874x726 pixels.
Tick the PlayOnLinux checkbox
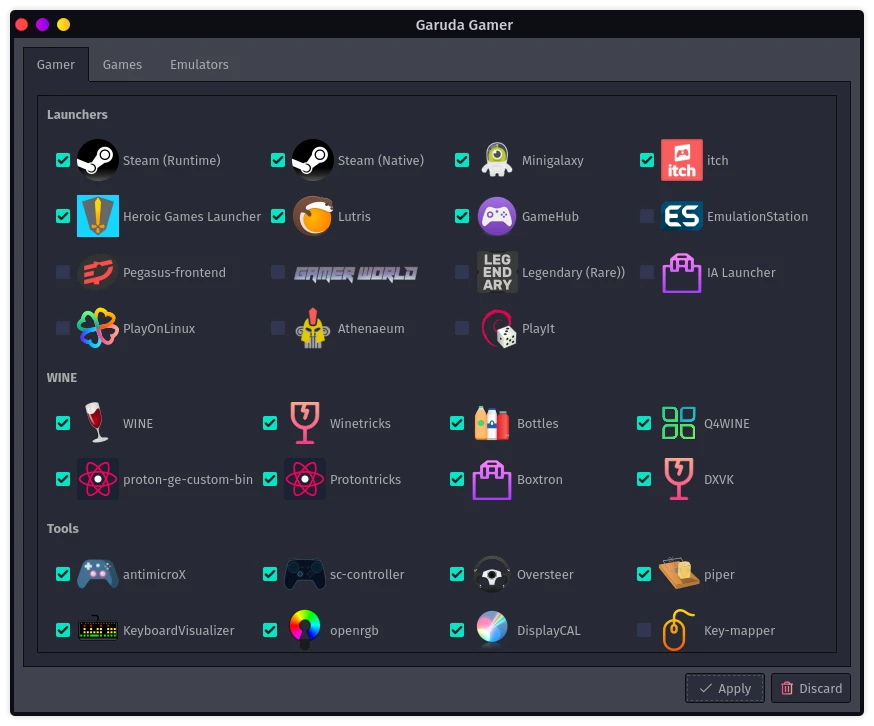[x=63, y=328]
